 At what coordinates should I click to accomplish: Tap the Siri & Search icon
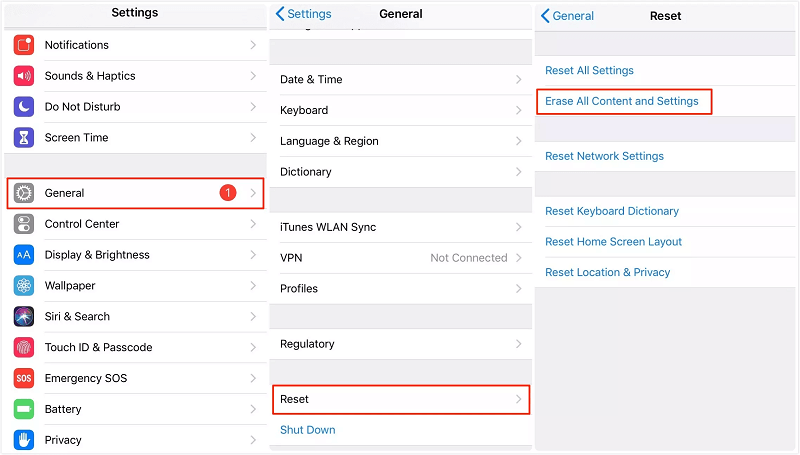(24, 316)
